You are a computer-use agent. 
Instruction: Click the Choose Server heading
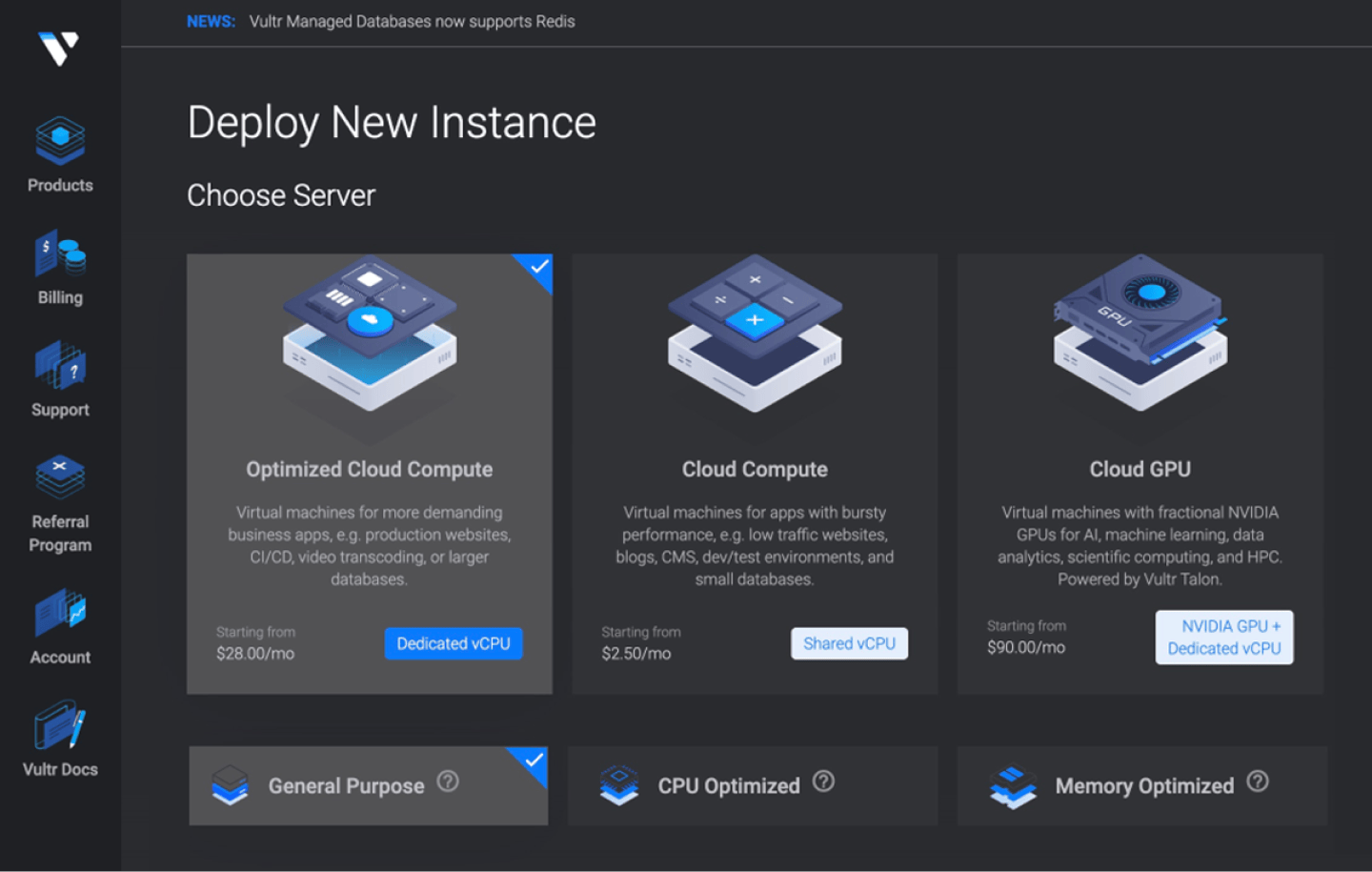coord(281,195)
